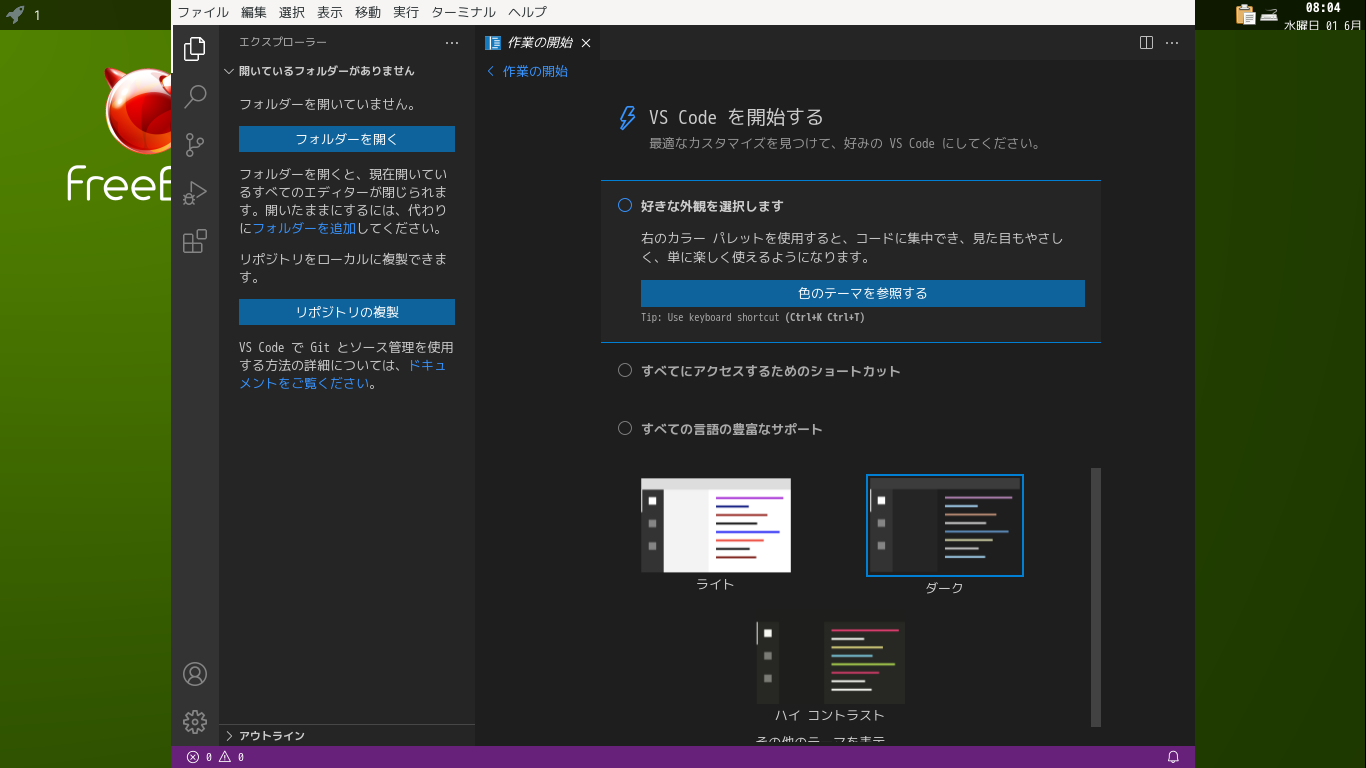Follow the フォルダーを追加 link

click(304, 228)
